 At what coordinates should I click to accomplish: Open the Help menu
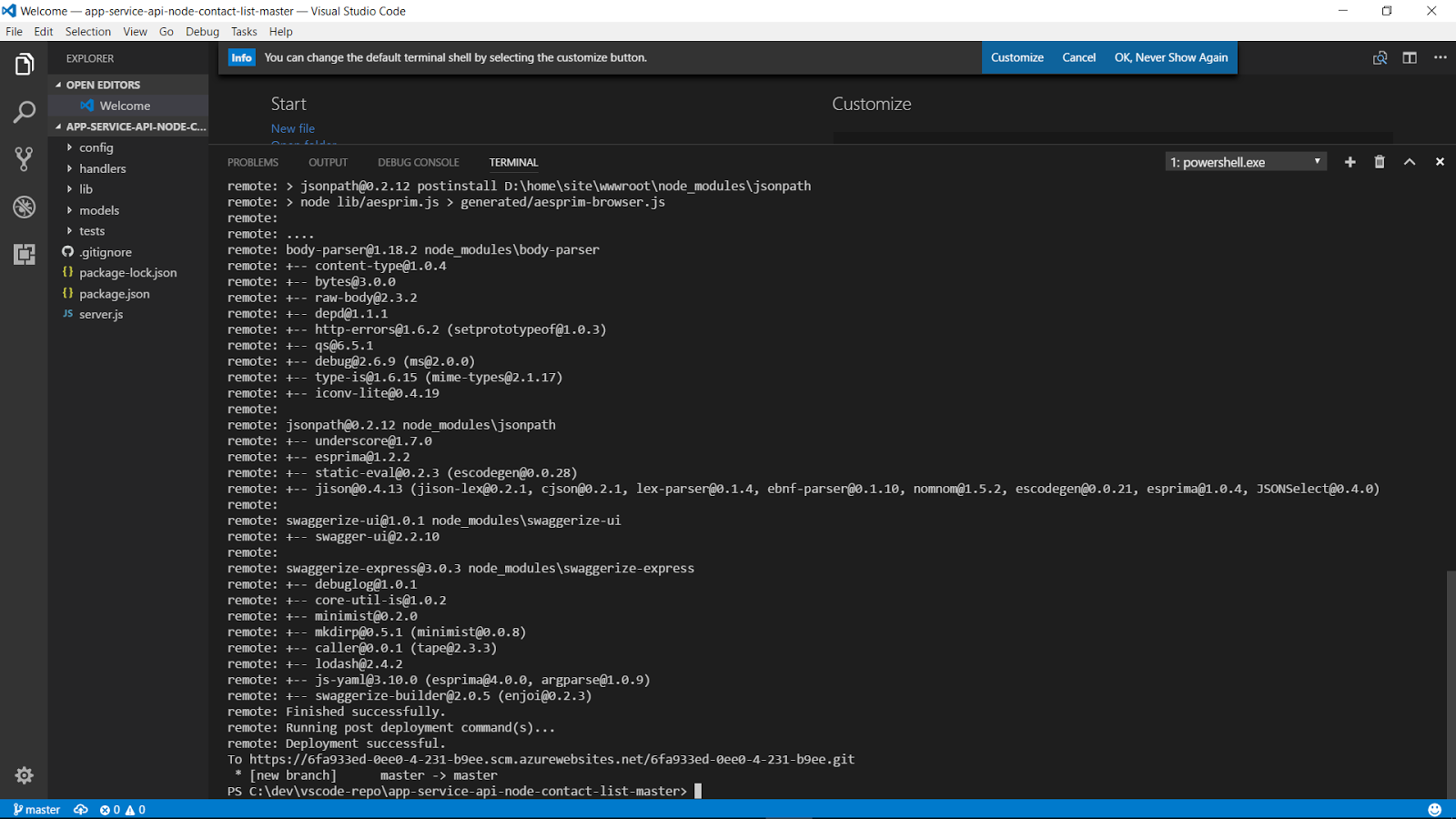[x=280, y=31]
